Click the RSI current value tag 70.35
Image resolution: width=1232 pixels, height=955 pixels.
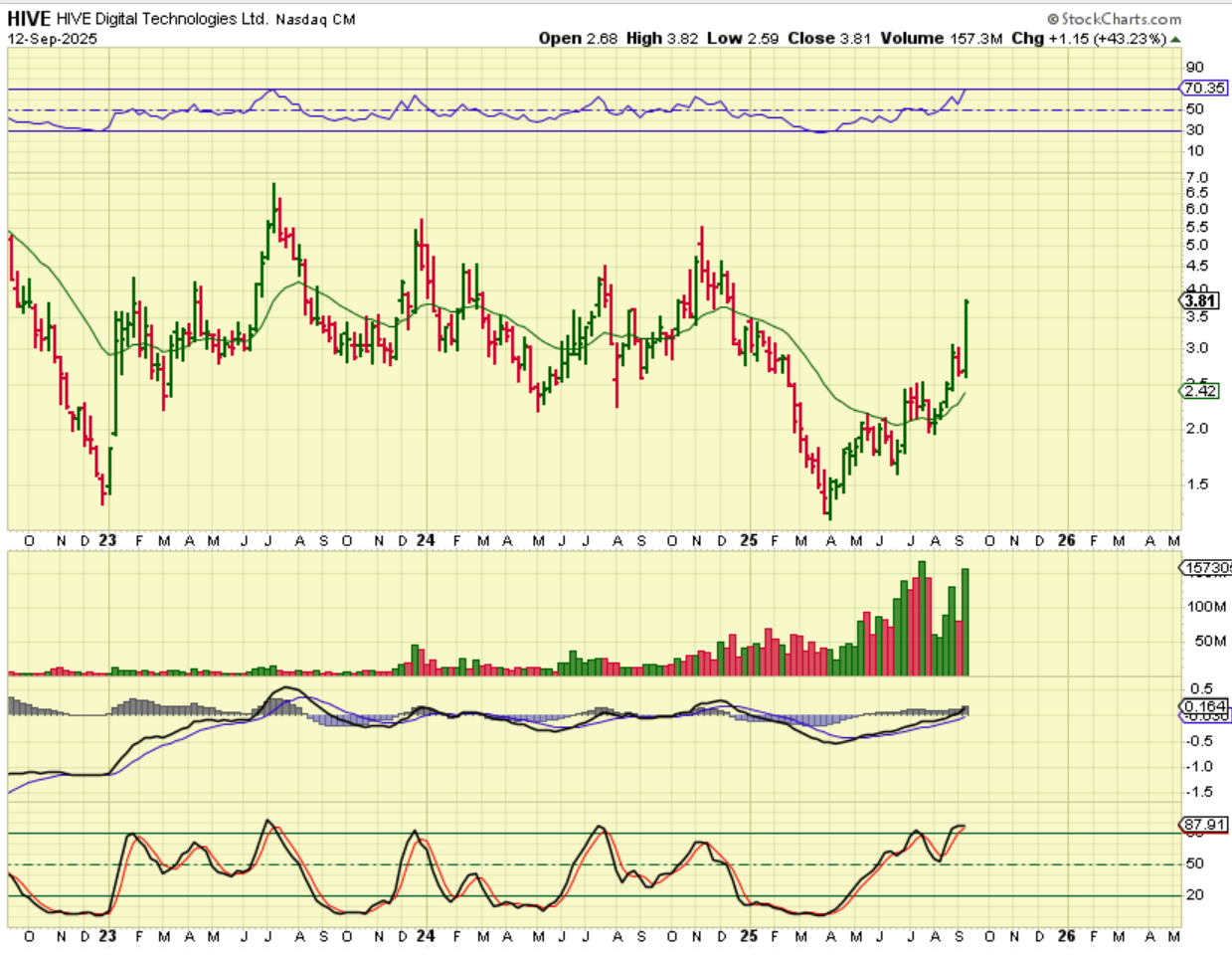[x=1203, y=88]
